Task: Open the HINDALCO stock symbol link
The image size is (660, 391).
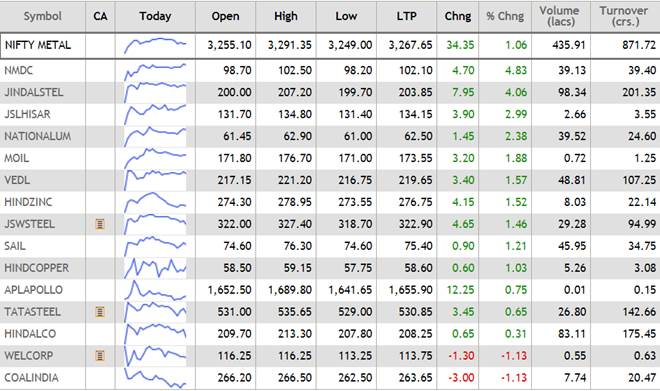Action: coord(30,334)
